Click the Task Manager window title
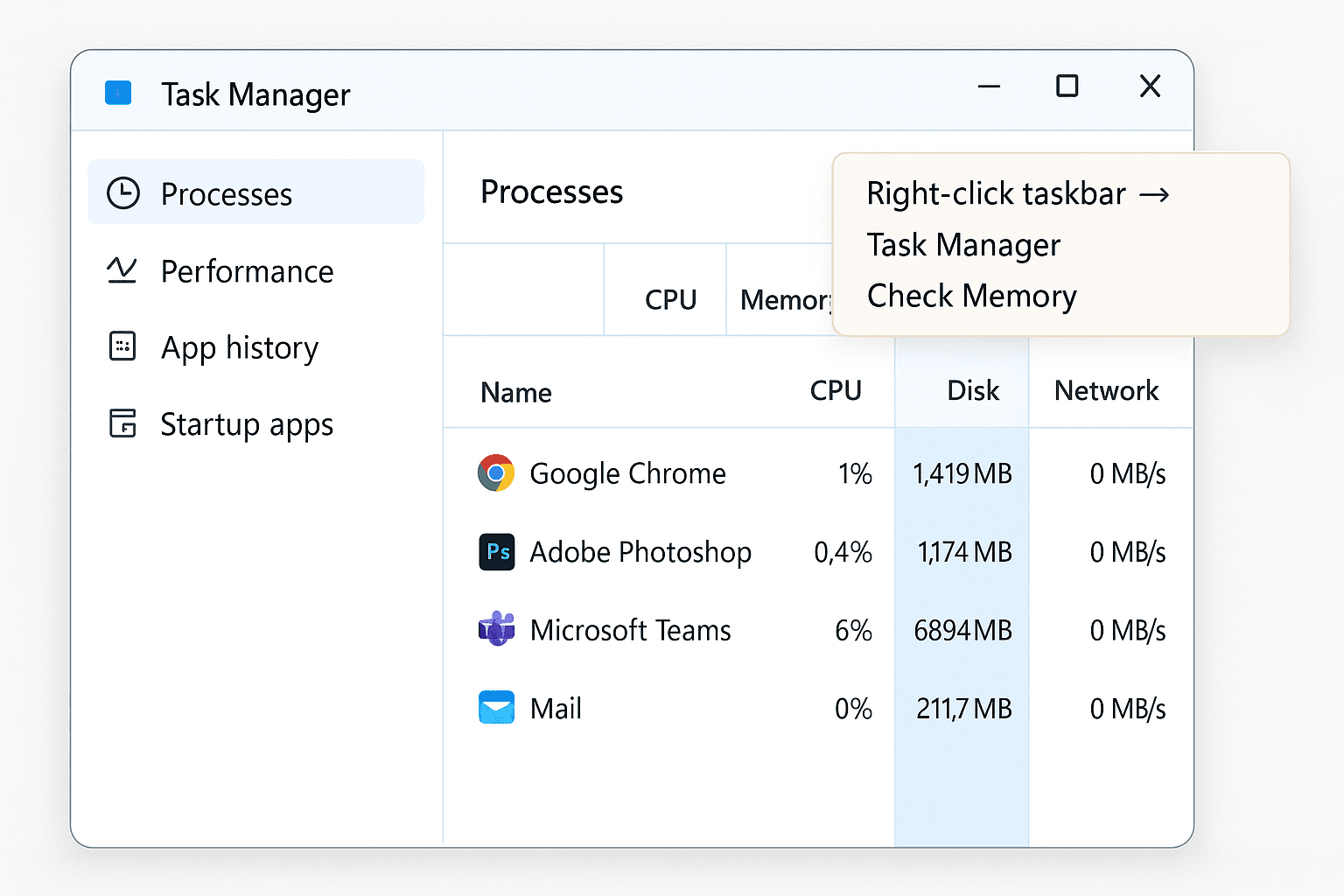This screenshot has width=1344, height=896. pos(255,94)
